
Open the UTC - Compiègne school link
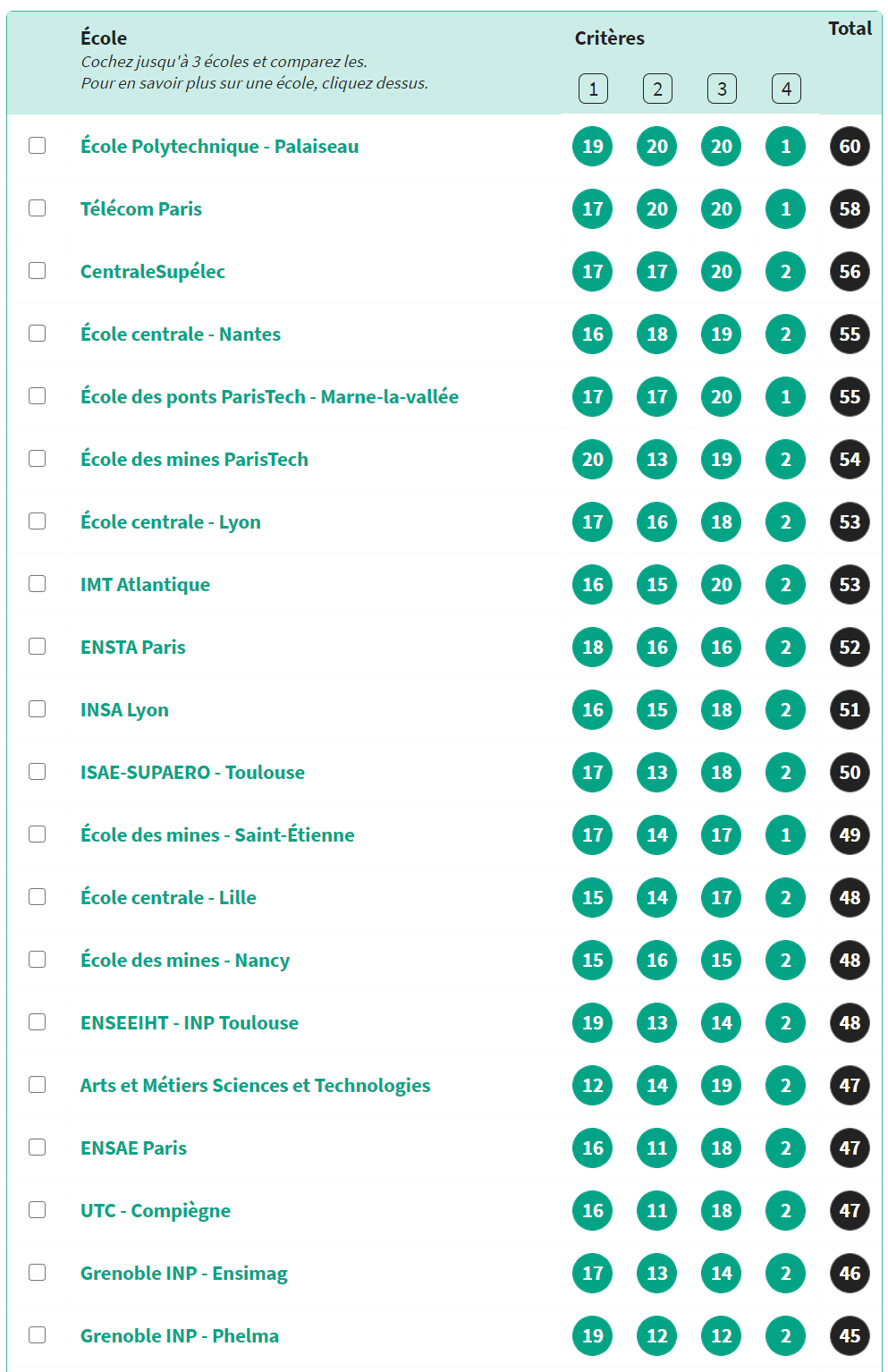(x=156, y=1211)
